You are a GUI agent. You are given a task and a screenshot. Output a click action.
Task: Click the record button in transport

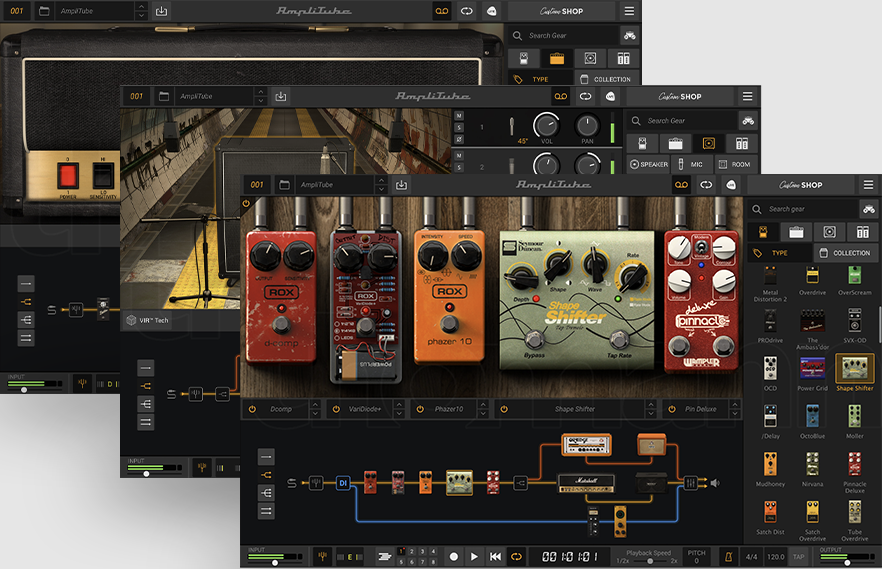click(453, 557)
